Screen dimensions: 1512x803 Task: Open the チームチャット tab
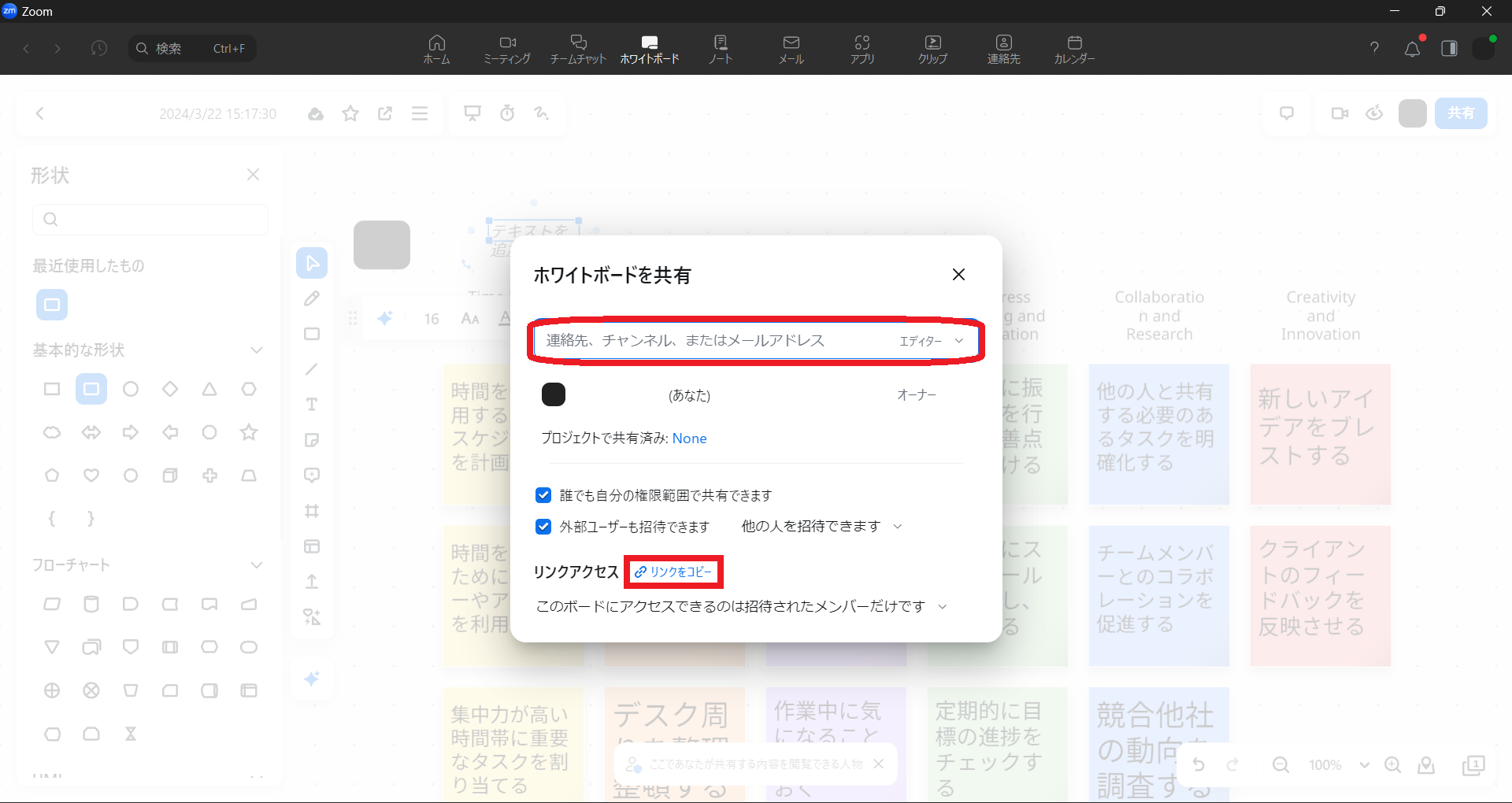[578, 49]
